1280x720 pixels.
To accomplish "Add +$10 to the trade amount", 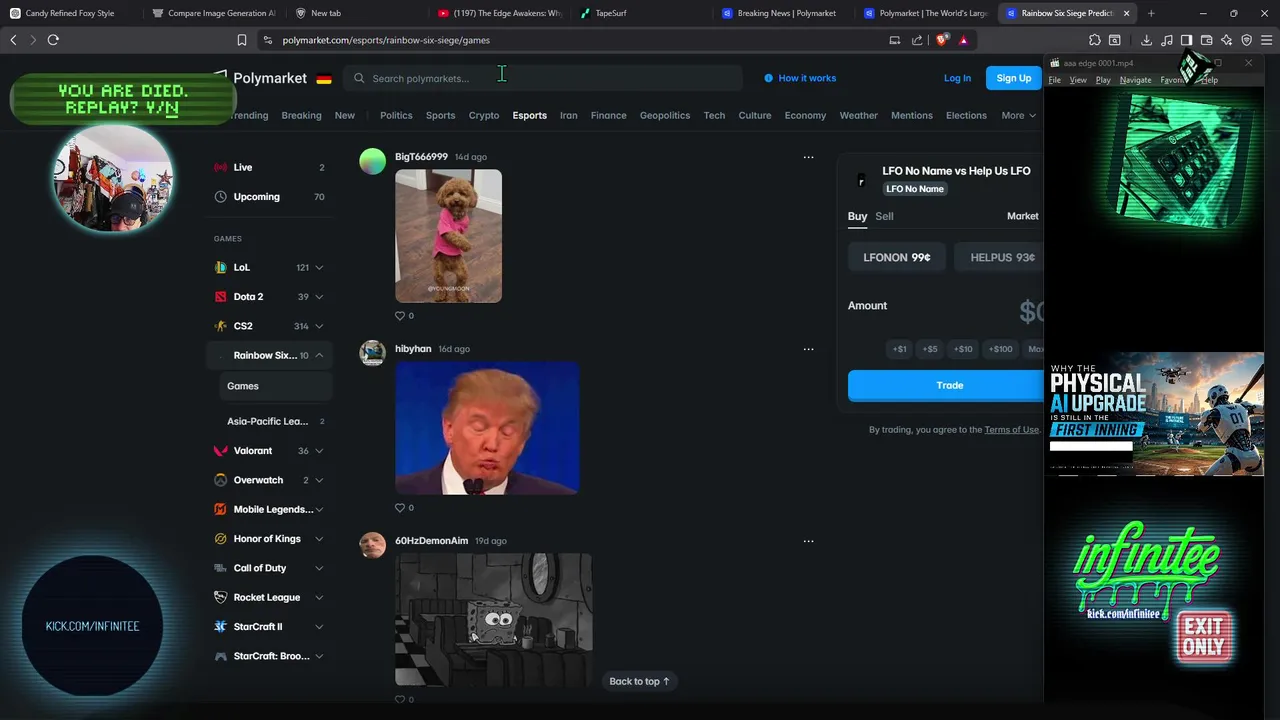I will click(963, 349).
